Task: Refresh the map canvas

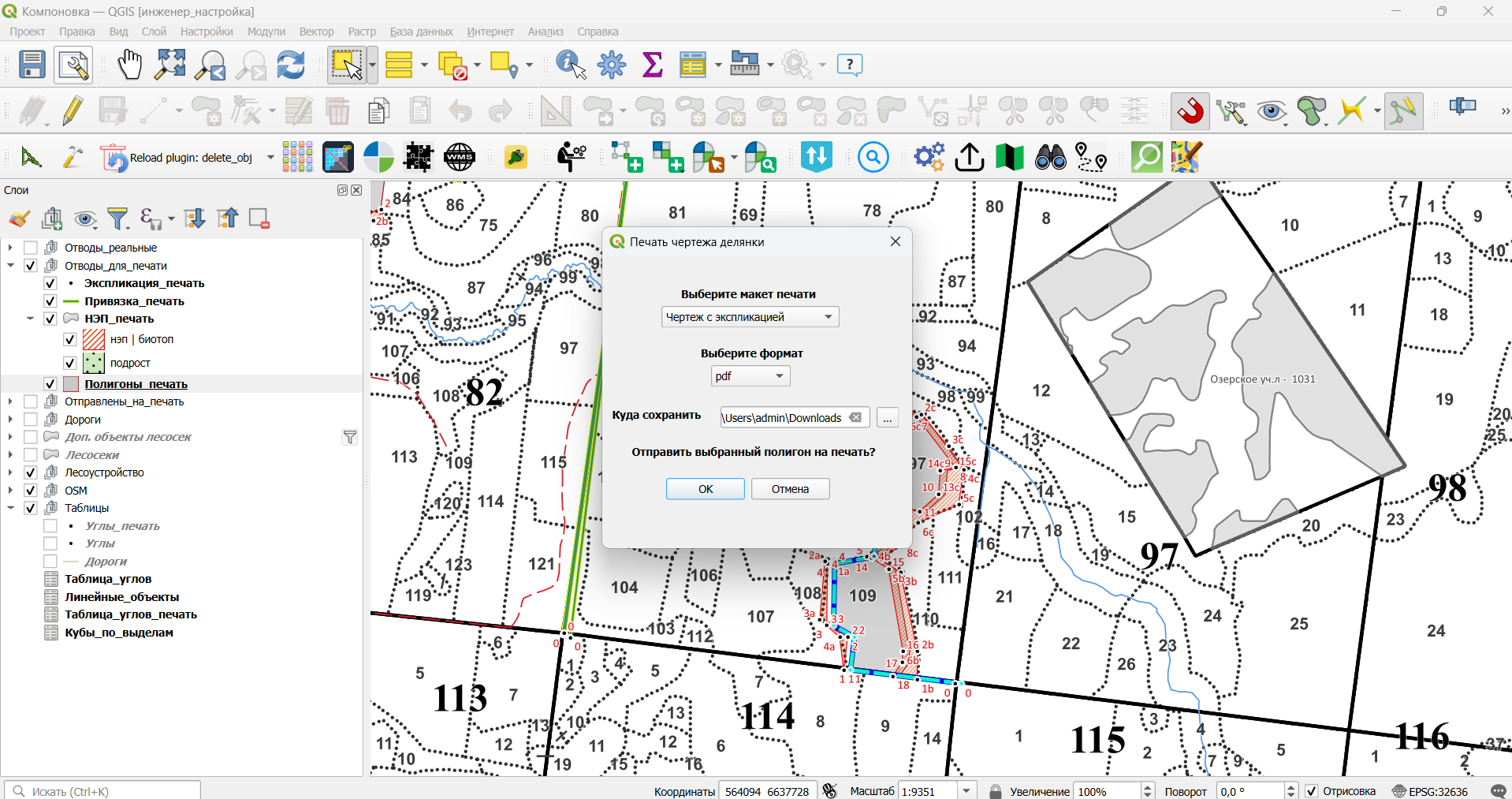Action: tap(291, 65)
